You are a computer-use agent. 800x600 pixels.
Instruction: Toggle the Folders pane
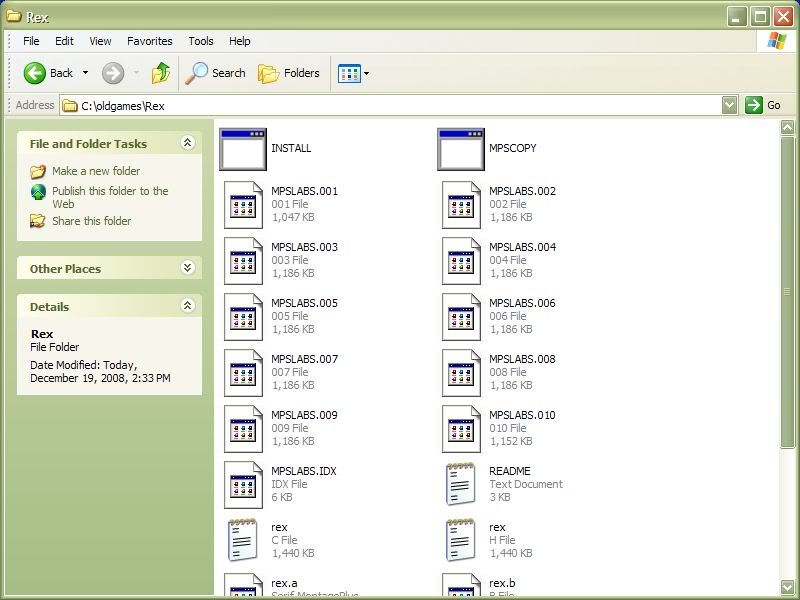pos(289,73)
